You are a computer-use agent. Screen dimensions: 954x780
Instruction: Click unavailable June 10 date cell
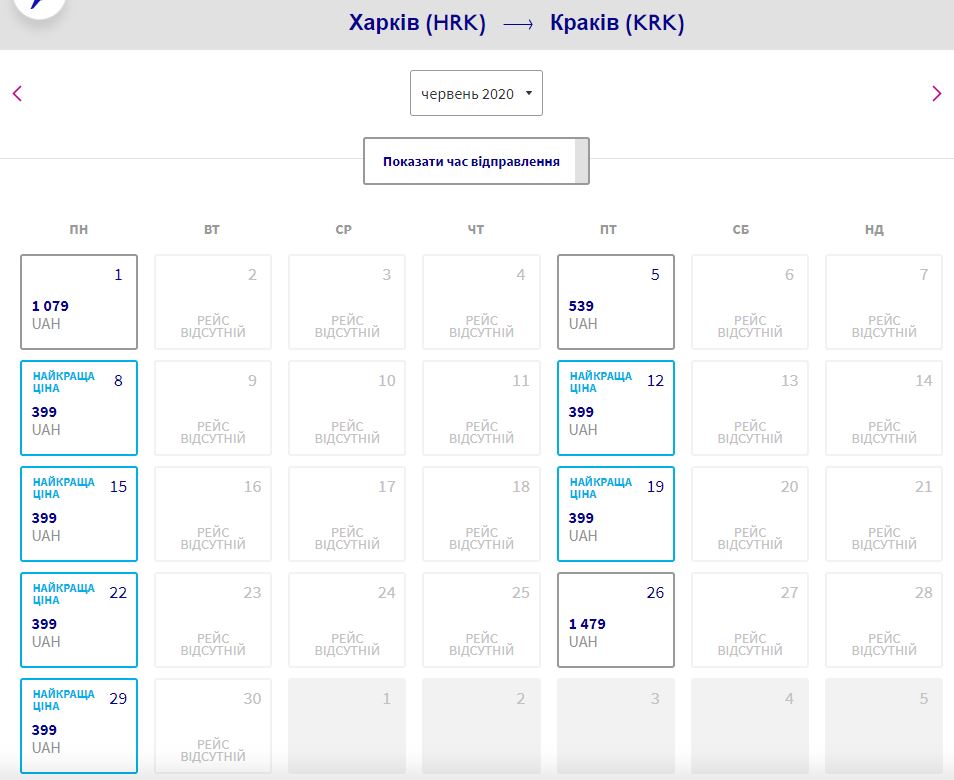(347, 408)
